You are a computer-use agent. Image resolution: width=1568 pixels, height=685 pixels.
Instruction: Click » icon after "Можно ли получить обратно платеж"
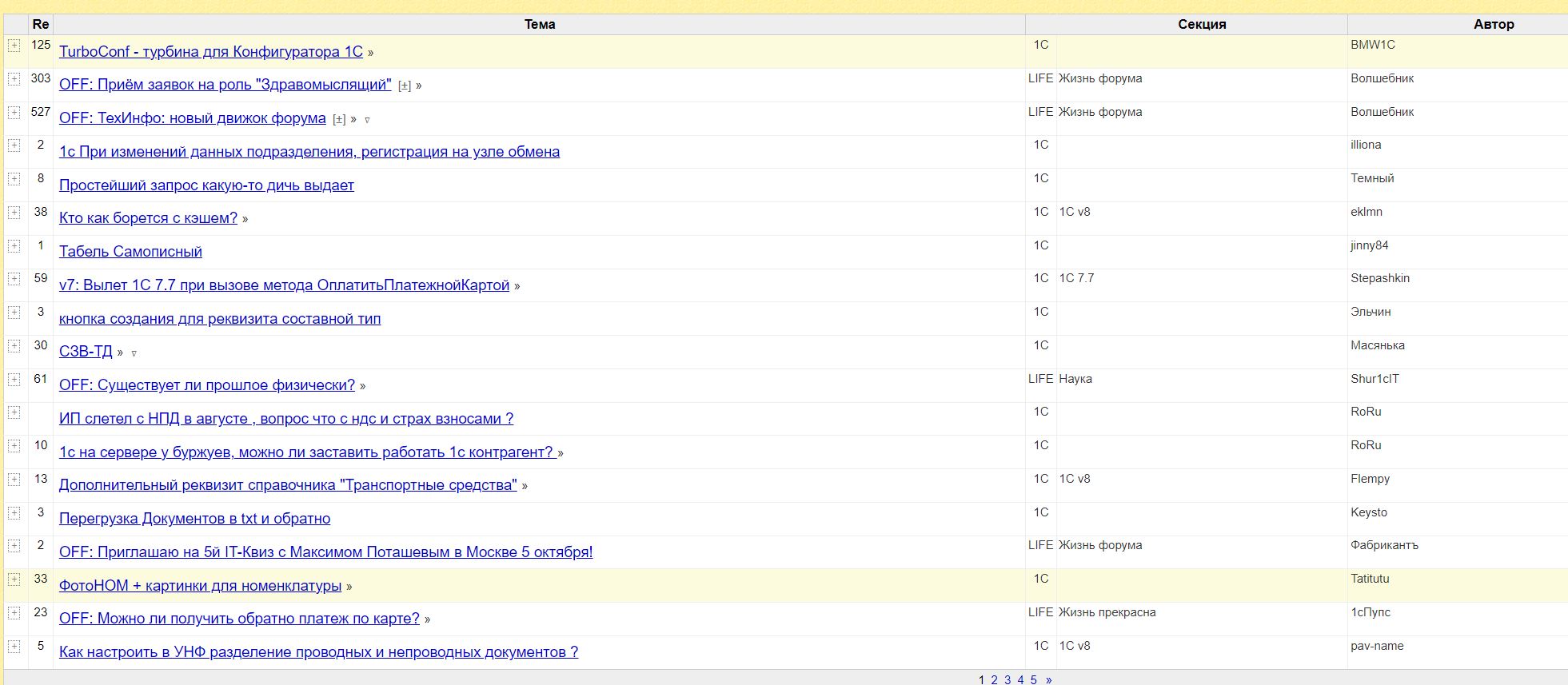[427, 619]
